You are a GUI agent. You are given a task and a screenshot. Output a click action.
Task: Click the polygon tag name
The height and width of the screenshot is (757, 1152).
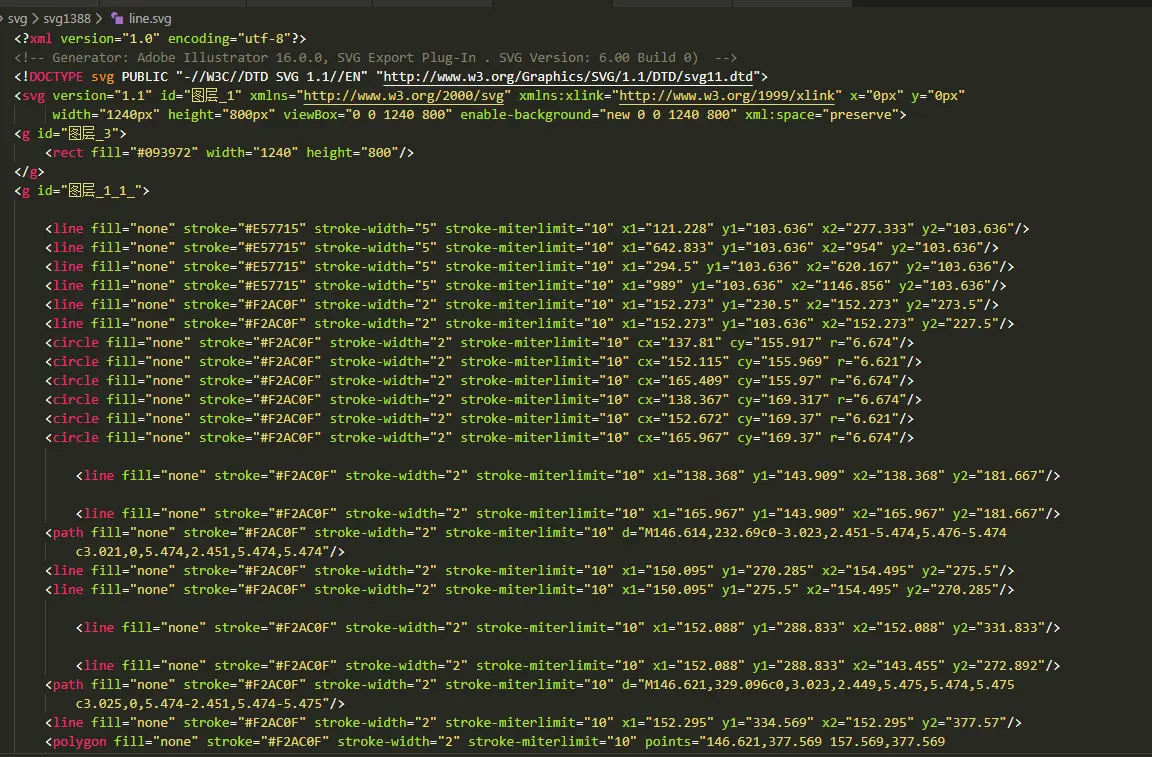(79, 742)
